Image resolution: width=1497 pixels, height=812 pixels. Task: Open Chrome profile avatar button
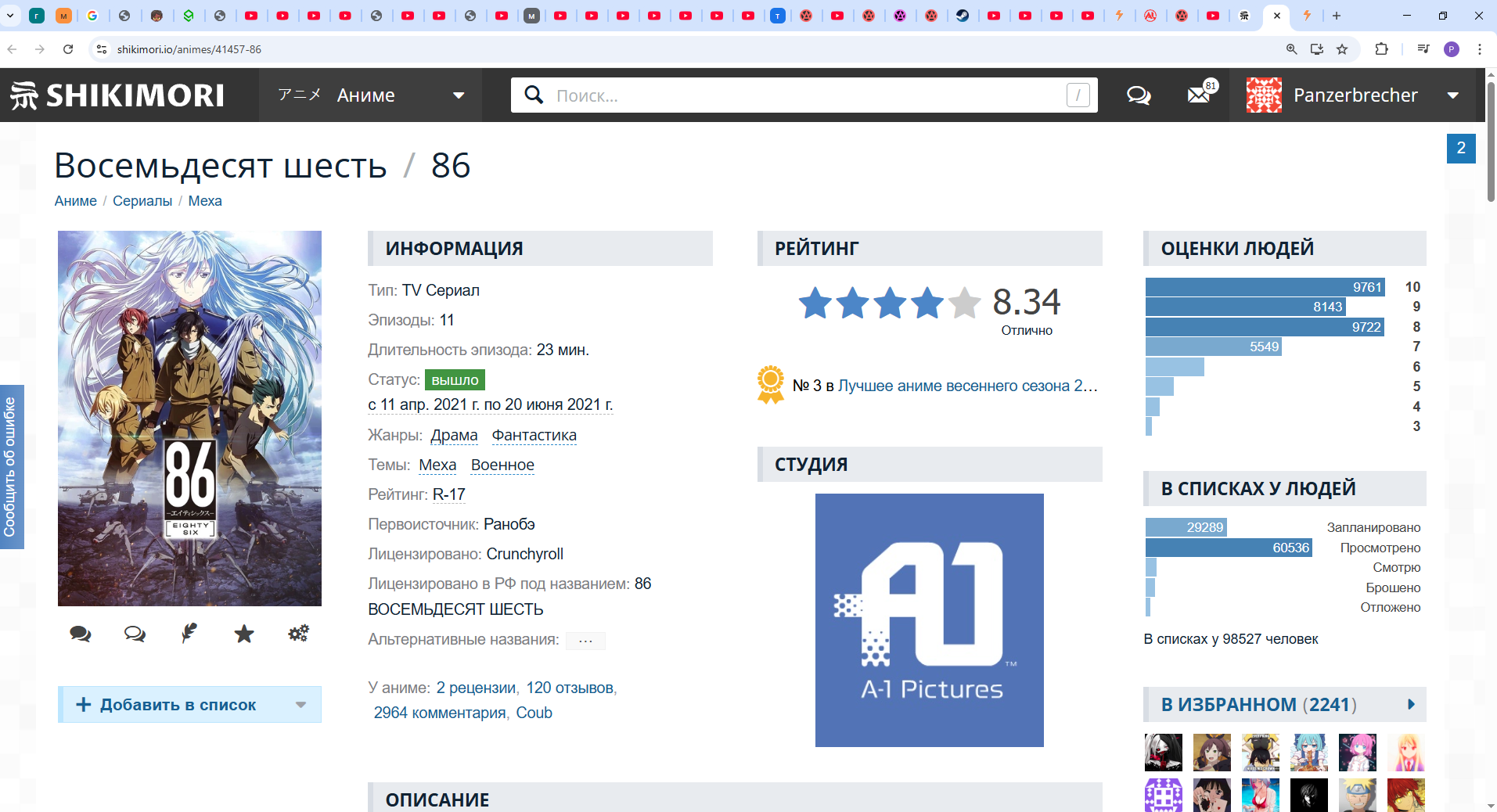click(1452, 49)
